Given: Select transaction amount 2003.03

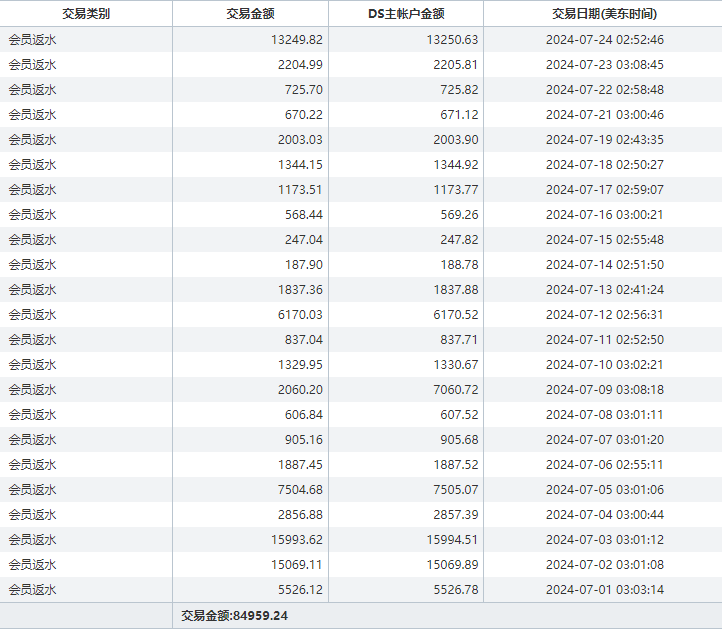Looking at the screenshot, I should pyautogui.click(x=300, y=140).
